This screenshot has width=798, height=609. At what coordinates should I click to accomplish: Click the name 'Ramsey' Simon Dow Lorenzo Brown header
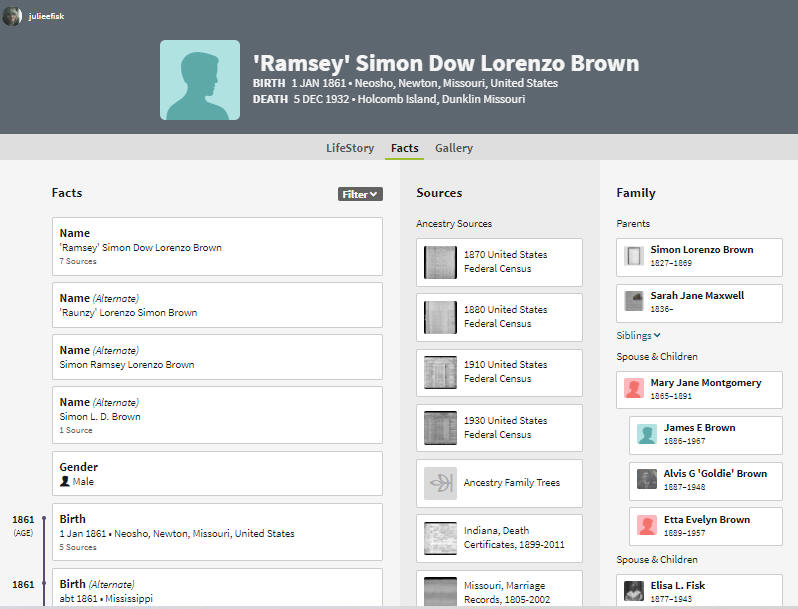(446, 64)
